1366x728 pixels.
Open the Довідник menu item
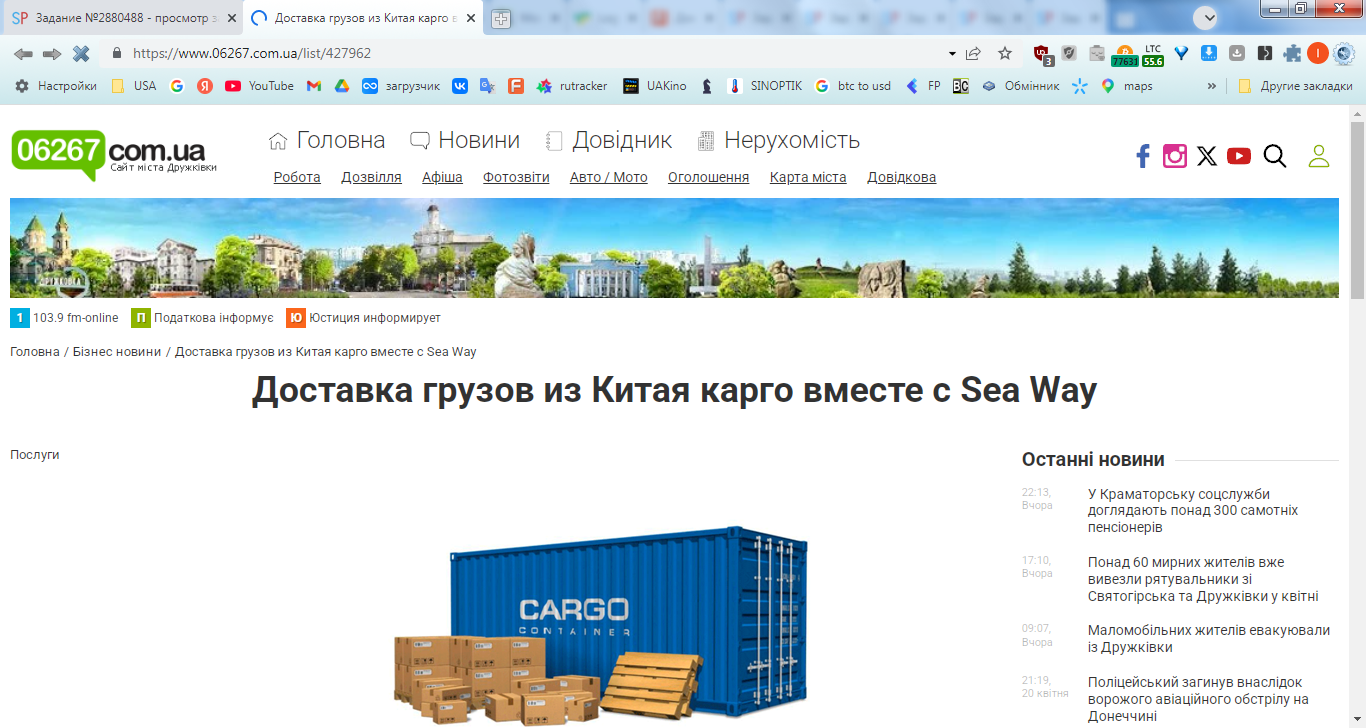click(x=609, y=140)
